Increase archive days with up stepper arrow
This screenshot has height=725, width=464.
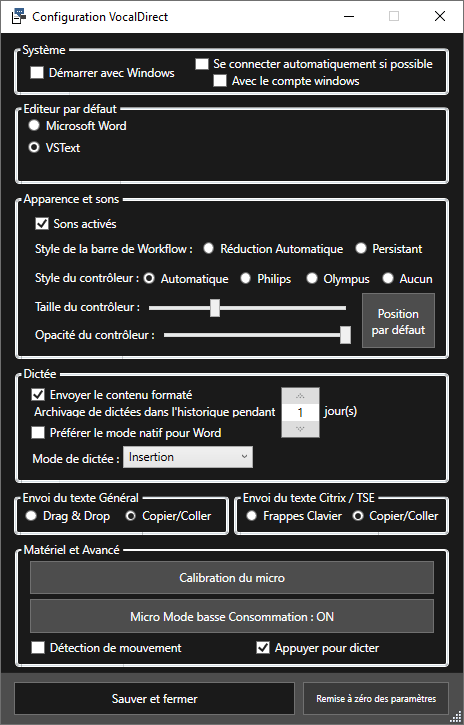[x=300, y=395]
